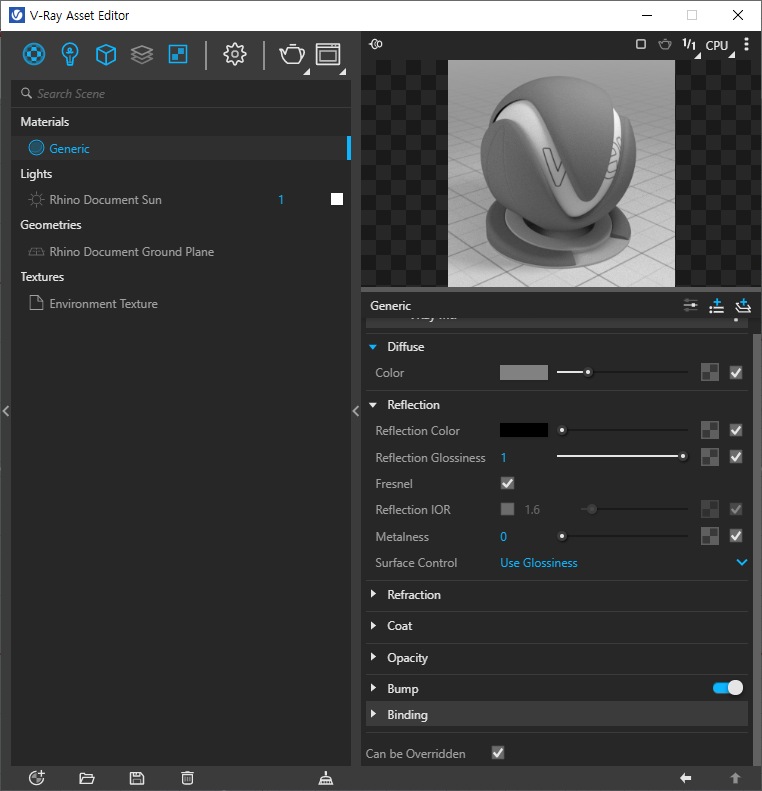The image size is (762, 791).
Task: Uncheck Can be Overridden checkbox
Action: (498, 753)
